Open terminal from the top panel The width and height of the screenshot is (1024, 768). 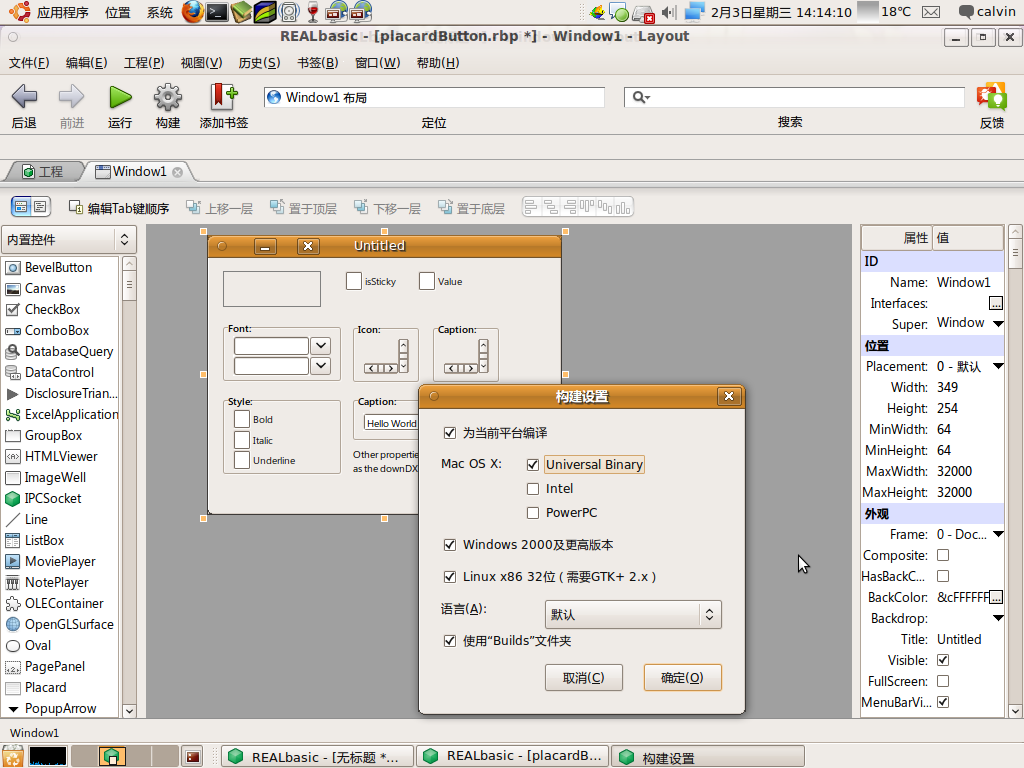[216, 12]
